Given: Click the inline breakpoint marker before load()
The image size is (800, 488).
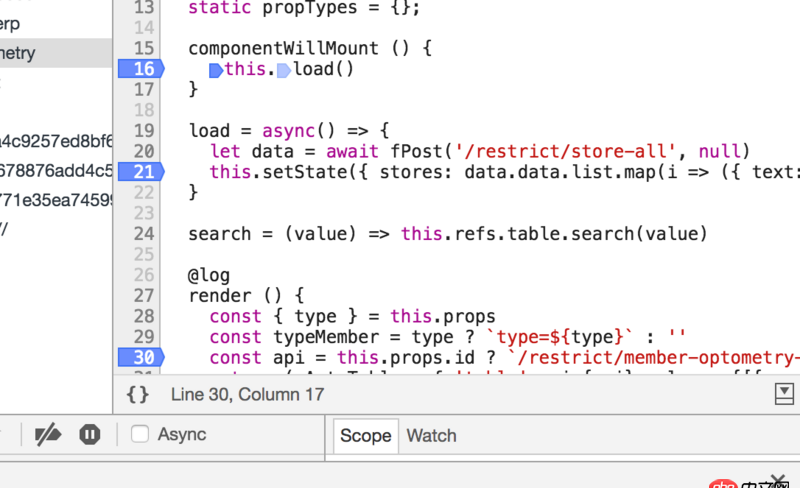Looking at the screenshot, I should (284, 70).
